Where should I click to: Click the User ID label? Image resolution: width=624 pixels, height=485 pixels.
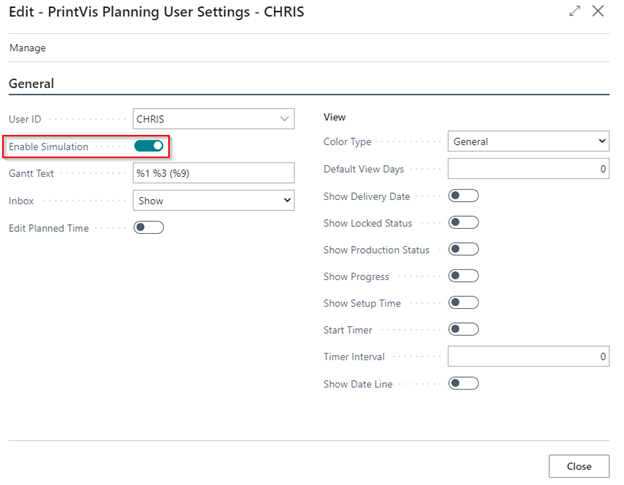[25, 119]
